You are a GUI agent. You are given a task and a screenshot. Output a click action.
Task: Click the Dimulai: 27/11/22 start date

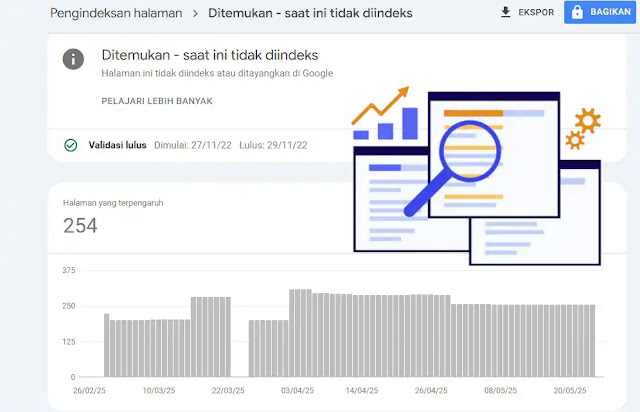pos(191,145)
